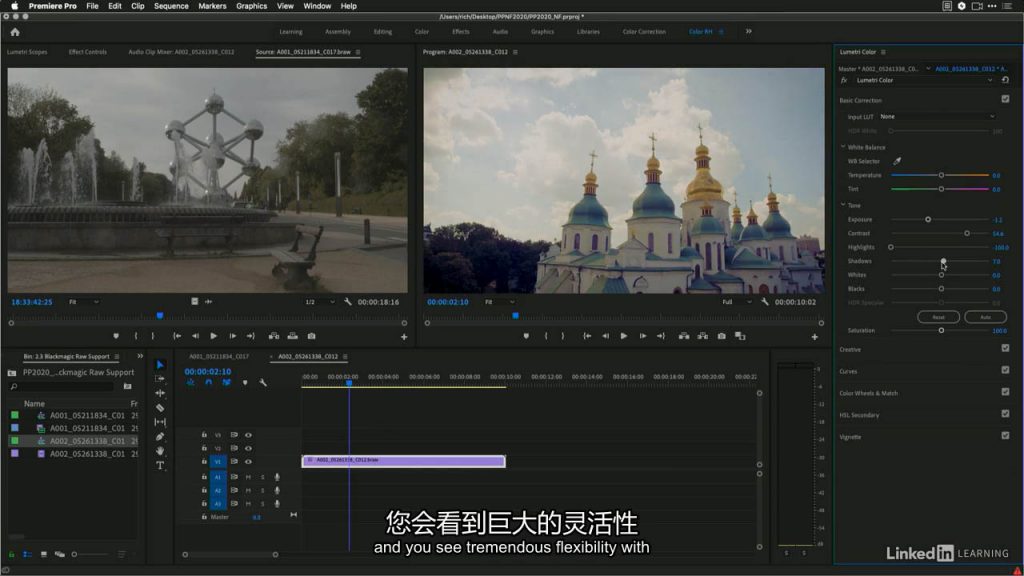Image resolution: width=1024 pixels, height=576 pixels.
Task: Expand the HSL Secondary section
Action: [x=859, y=415]
